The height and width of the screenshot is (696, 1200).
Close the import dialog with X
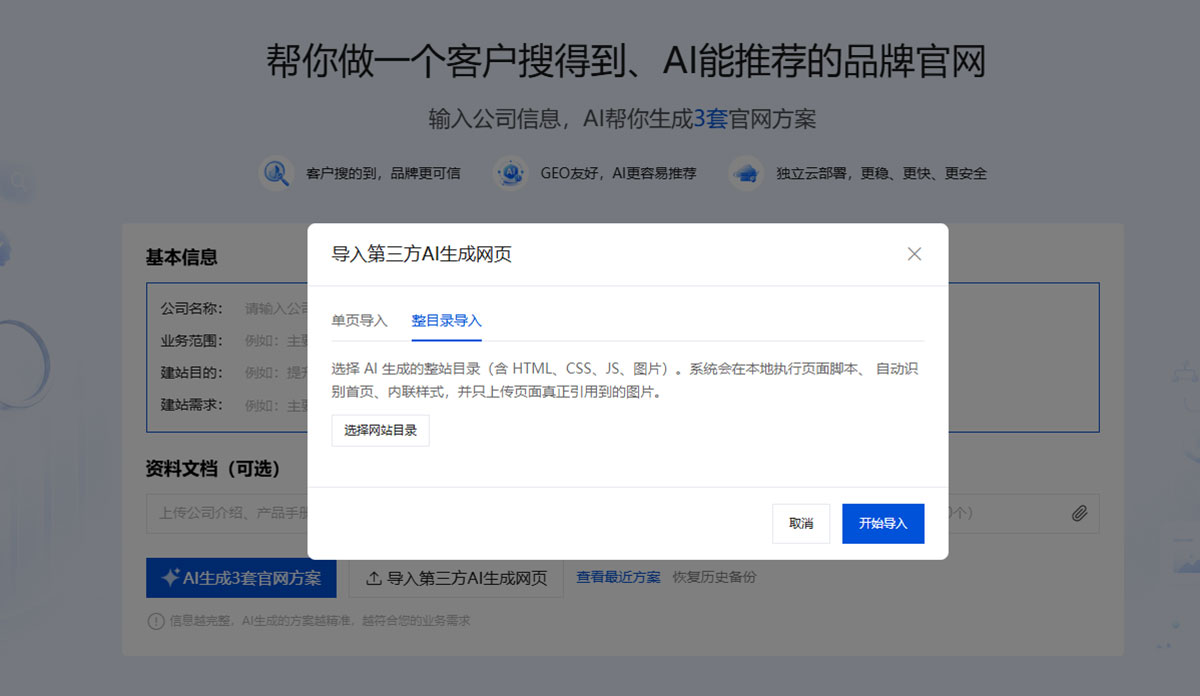point(914,254)
